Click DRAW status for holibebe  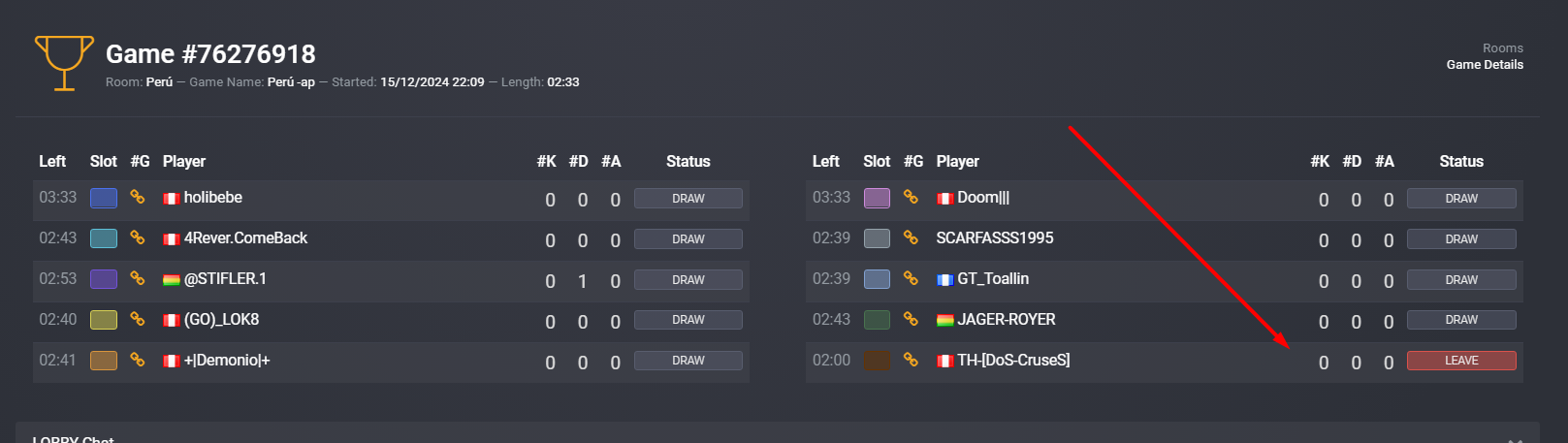tap(688, 198)
